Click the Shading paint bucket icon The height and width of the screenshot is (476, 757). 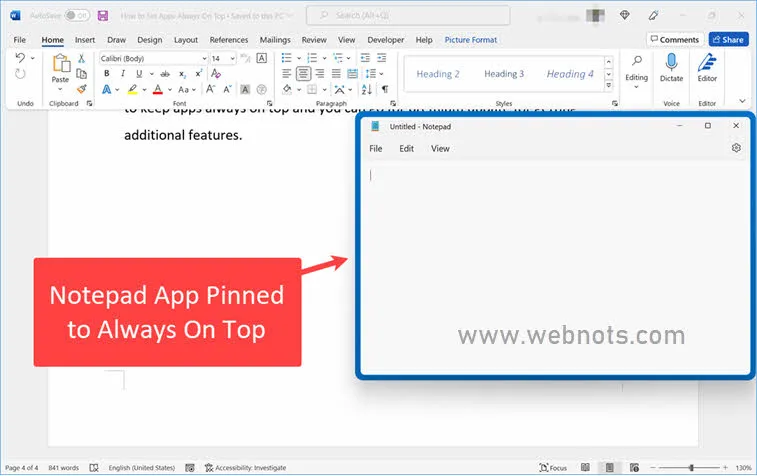[287, 89]
